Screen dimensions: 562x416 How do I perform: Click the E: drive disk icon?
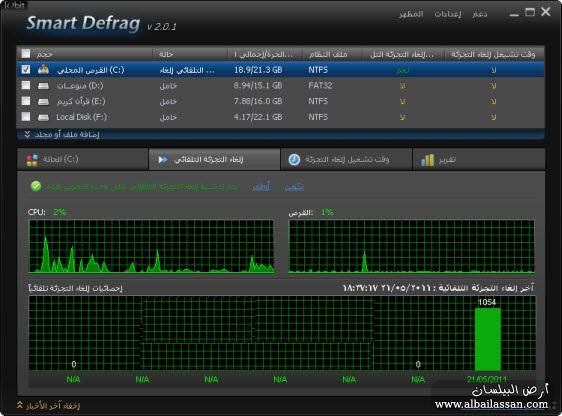click(43, 101)
